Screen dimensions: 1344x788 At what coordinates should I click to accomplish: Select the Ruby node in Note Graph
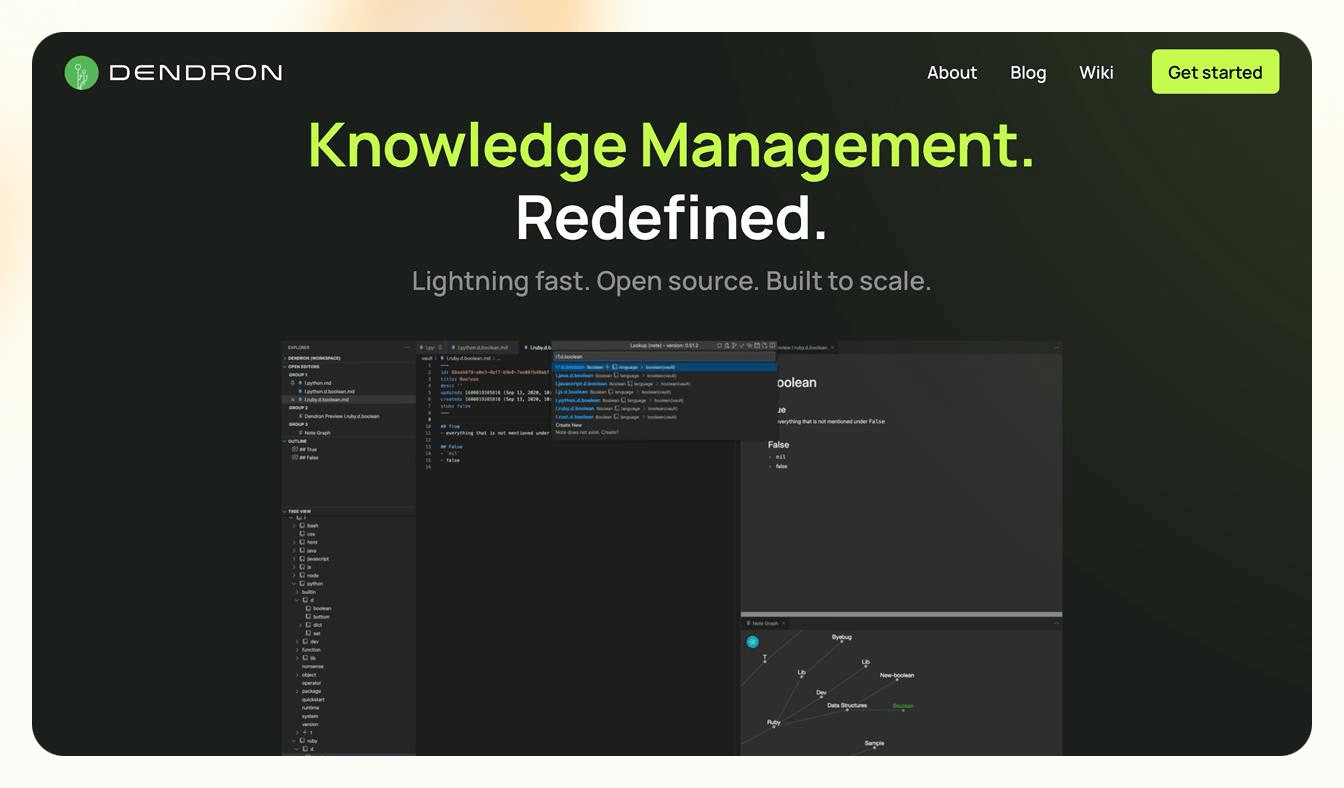(x=773, y=723)
